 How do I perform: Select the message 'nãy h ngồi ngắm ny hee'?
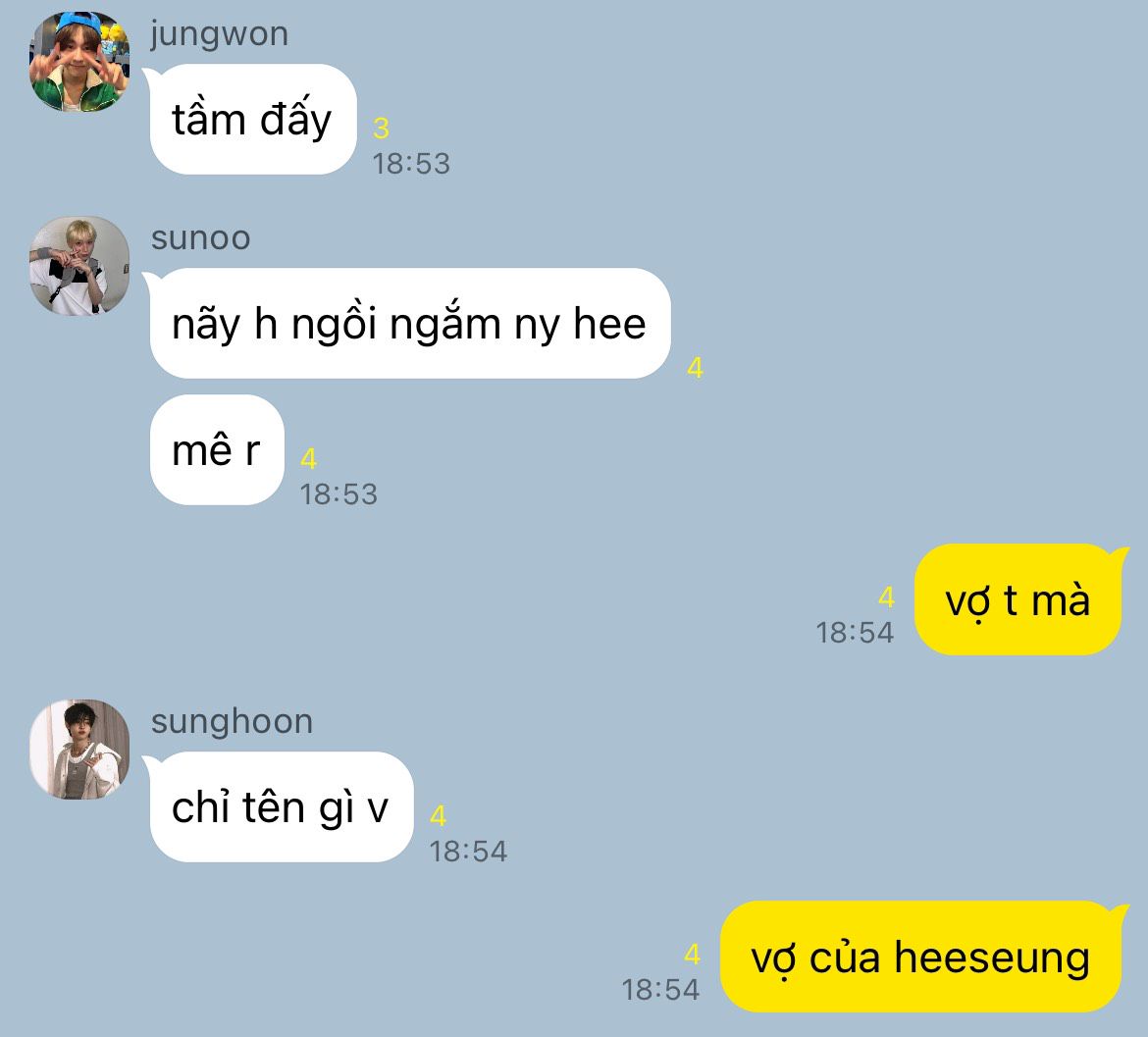click(410, 324)
